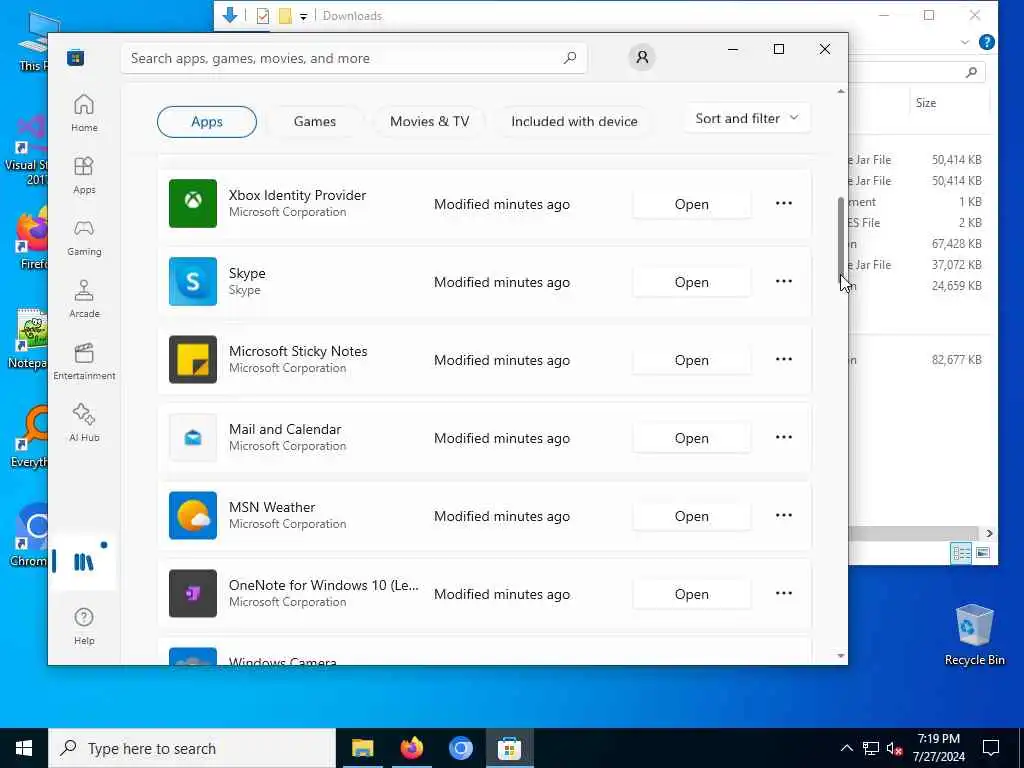Open the Gaming section in the sidebar
The height and width of the screenshot is (768, 1024).
click(84, 237)
